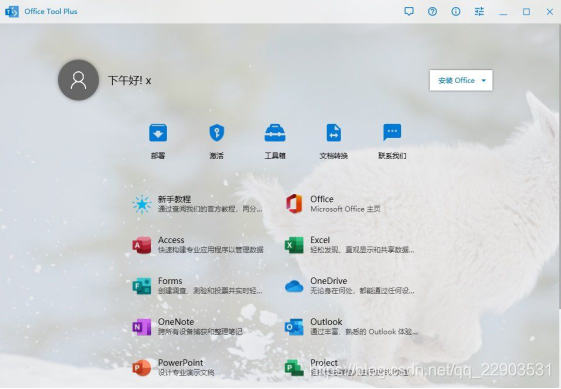Click the Office Tool Plus title text
The image size is (561, 389).
click(51, 11)
